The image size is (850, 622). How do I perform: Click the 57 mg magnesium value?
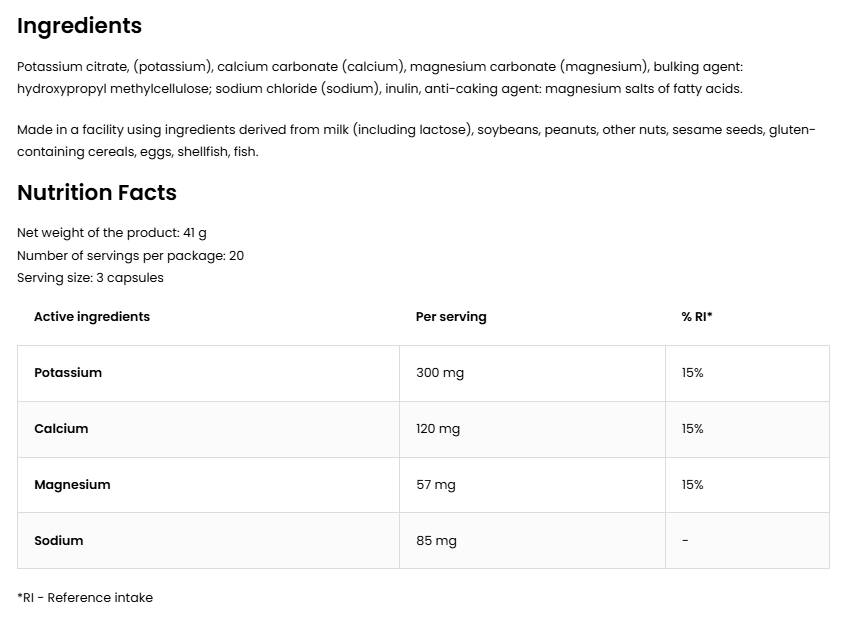tap(435, 485)
